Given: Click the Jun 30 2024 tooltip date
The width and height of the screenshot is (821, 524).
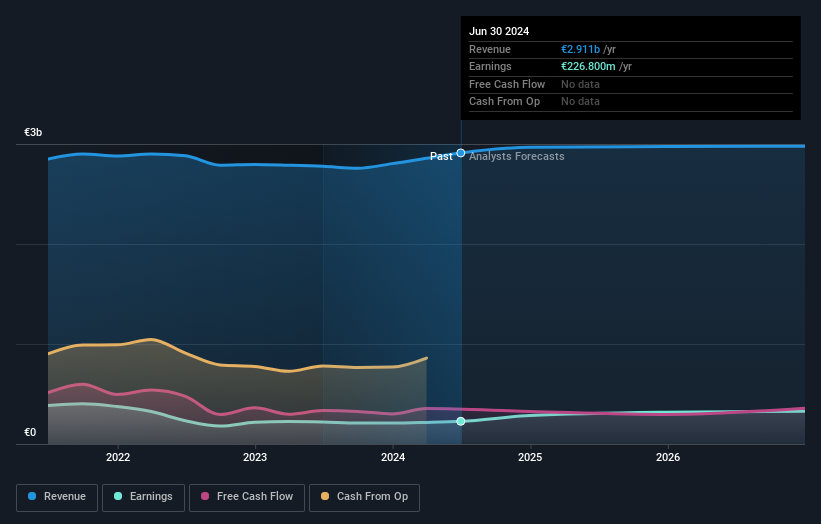Looking at the screenshot, I should 499,31.
